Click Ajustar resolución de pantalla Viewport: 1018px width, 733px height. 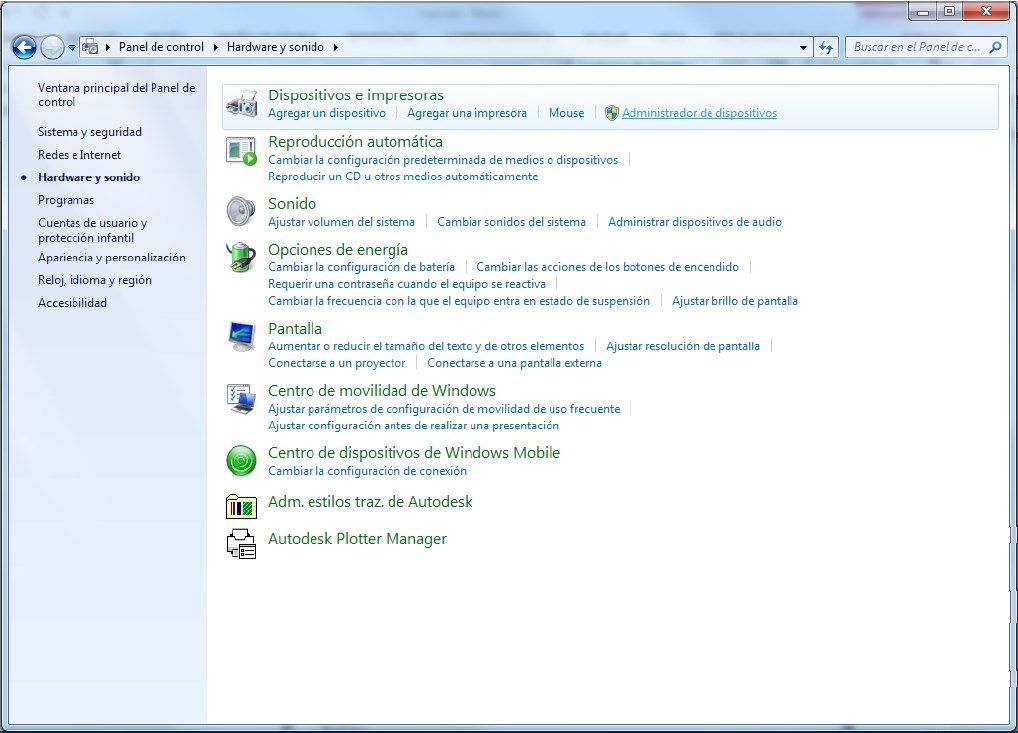pos(682,346)
